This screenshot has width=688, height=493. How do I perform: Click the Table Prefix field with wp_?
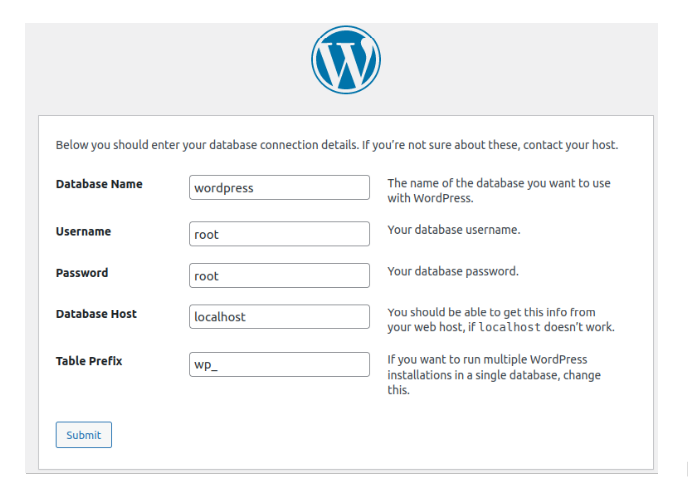coord(279,364)
